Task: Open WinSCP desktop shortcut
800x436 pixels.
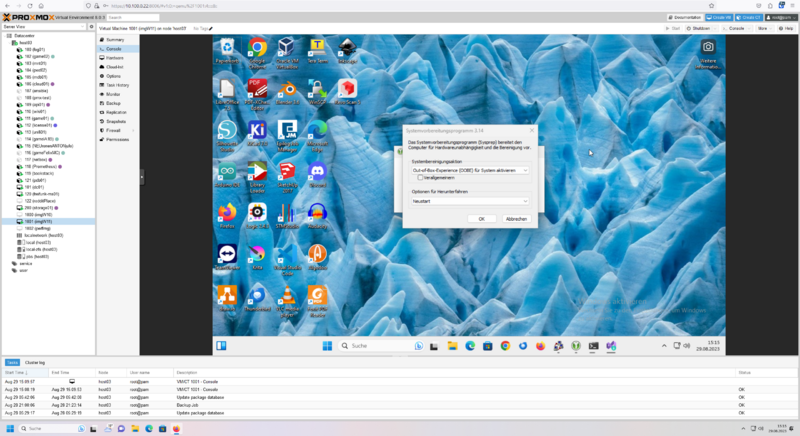Action: point(317,92)
